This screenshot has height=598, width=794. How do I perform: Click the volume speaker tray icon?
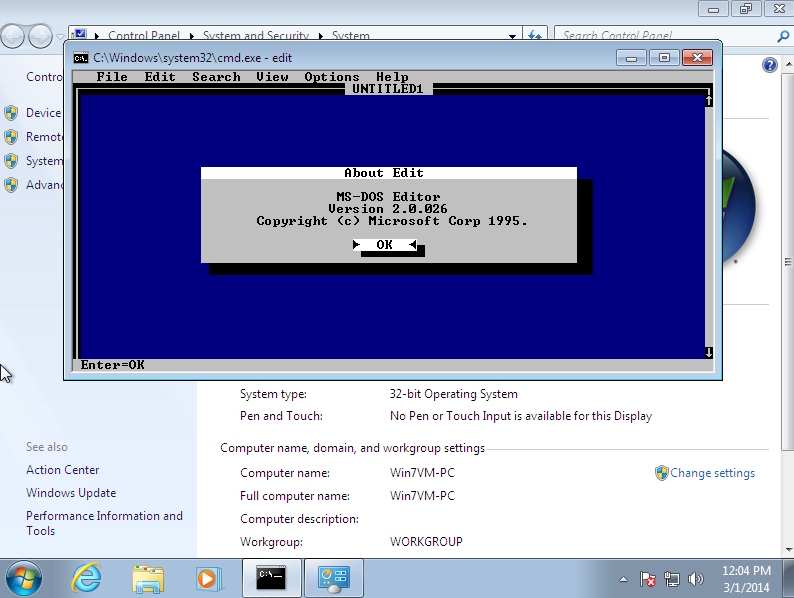pyautogui.click(x=696, y=579)
